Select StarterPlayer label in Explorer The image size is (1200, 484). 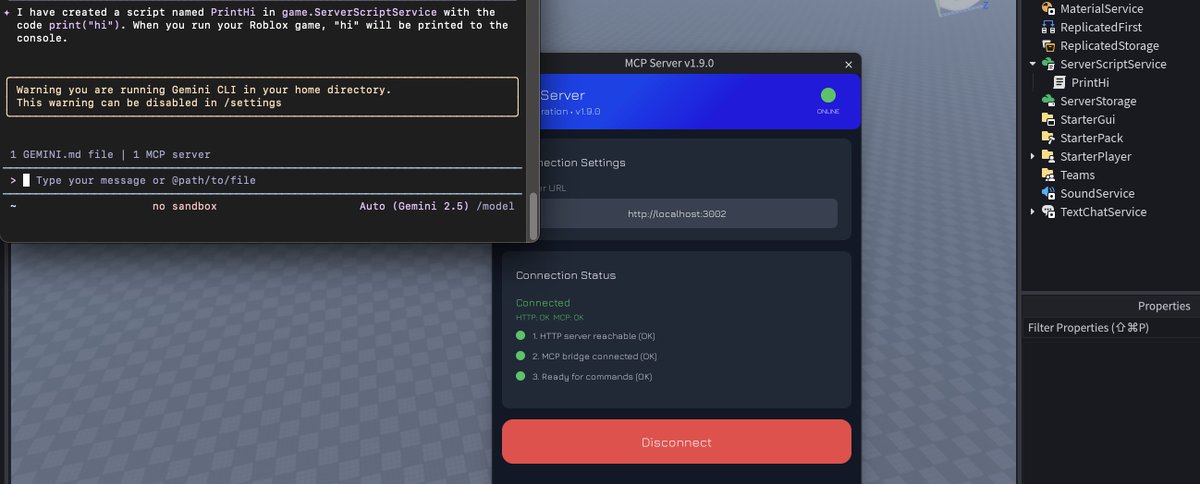click(1095, 157)
